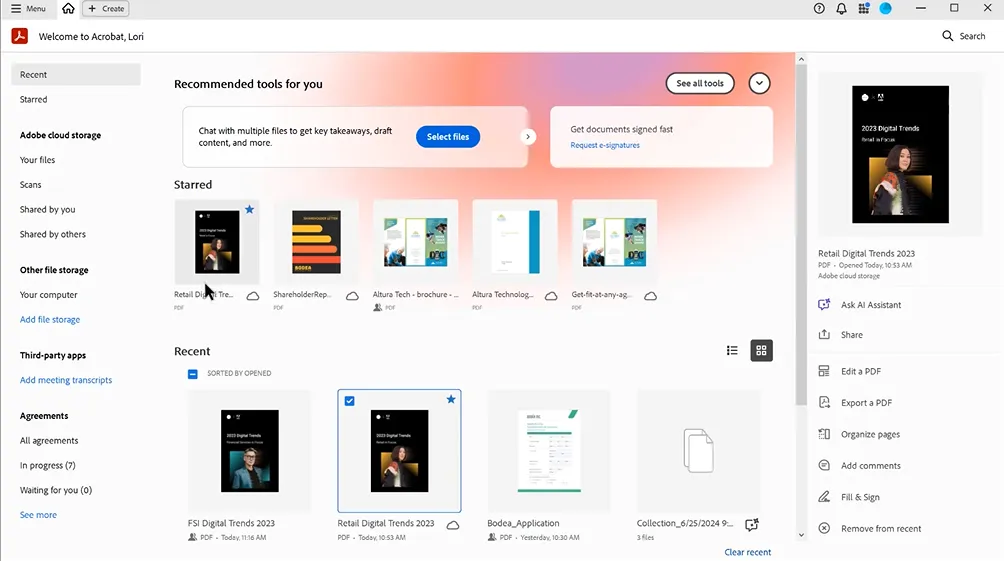Open the hamburger Menu icon
Viewport: 1004px width, 561px height.
tap(16, 8)
